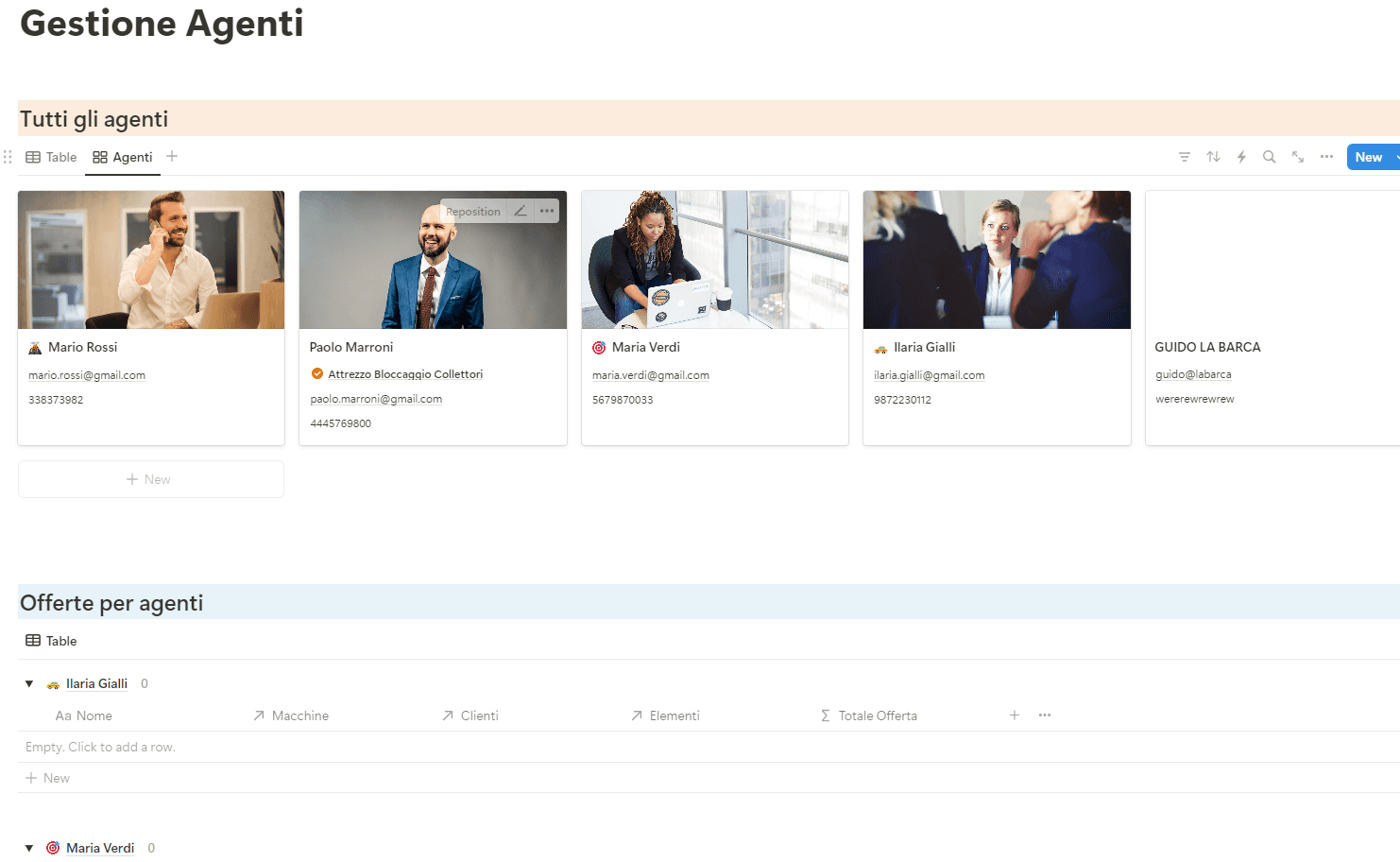Switch to the Table view tab
The image size is (1400, 862).
coord(51,157)
